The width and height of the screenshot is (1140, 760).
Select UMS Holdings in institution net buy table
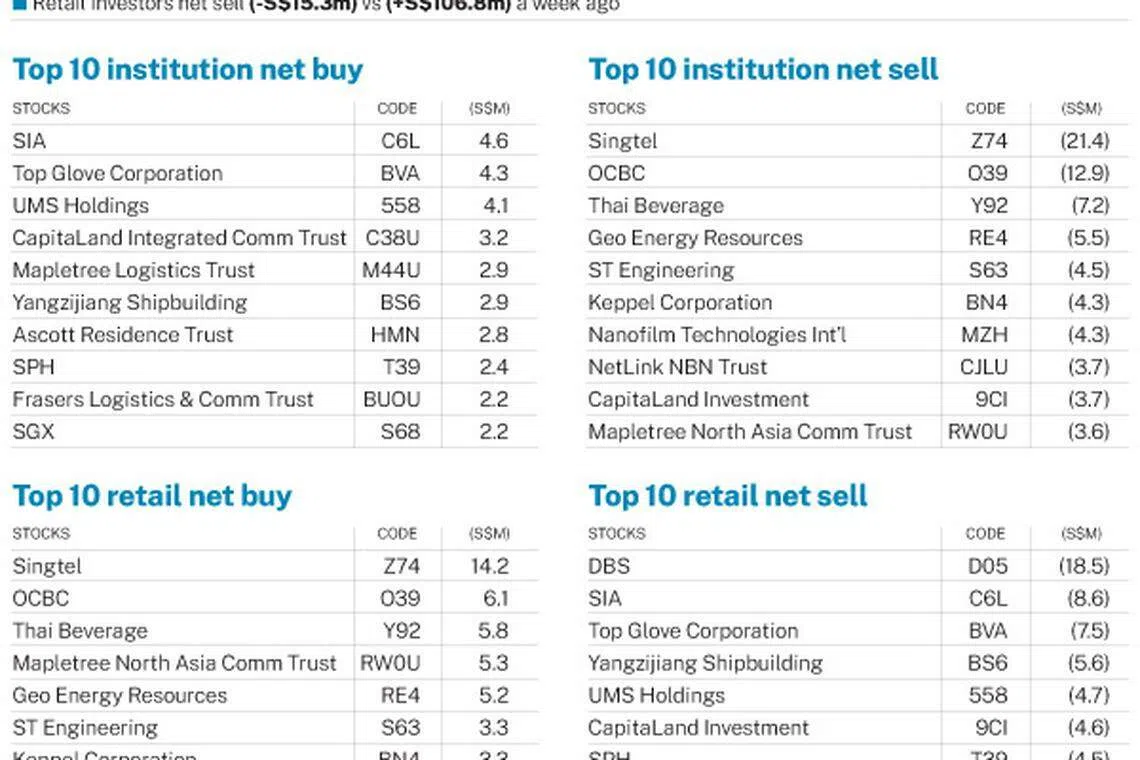coord(80,206)
